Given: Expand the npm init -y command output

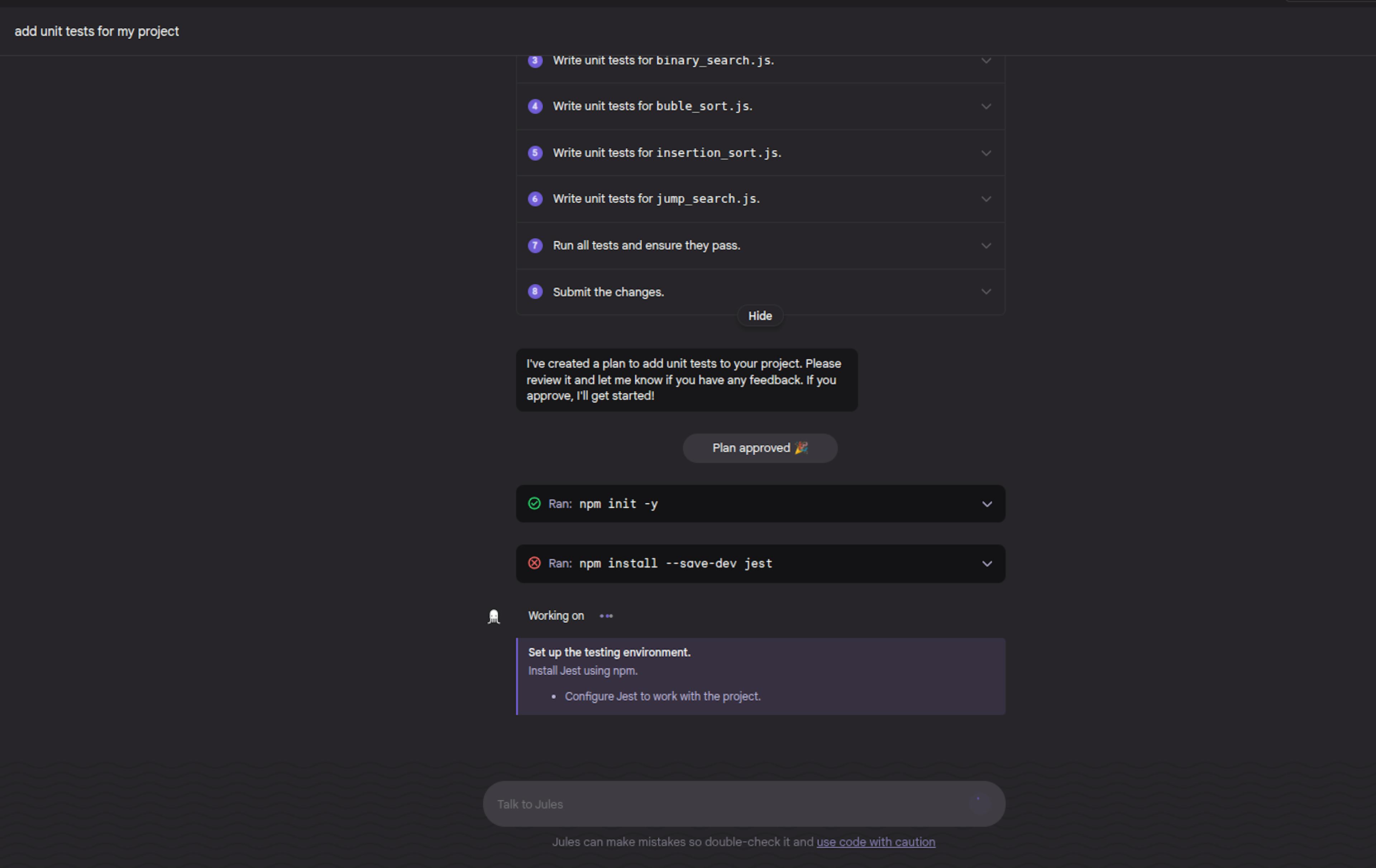Looking at the screenshot, I should tap(986, 504).
